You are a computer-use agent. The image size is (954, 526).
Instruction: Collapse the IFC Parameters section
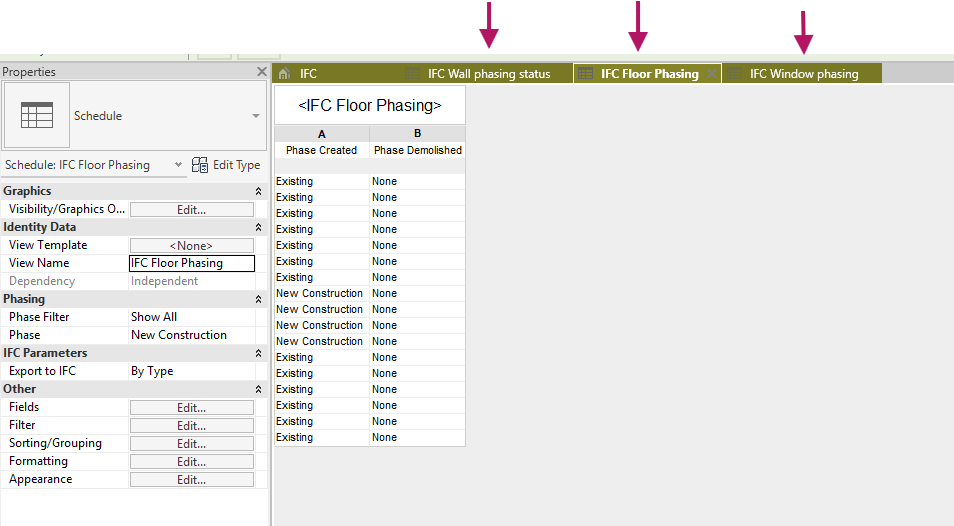coord(260,353)
